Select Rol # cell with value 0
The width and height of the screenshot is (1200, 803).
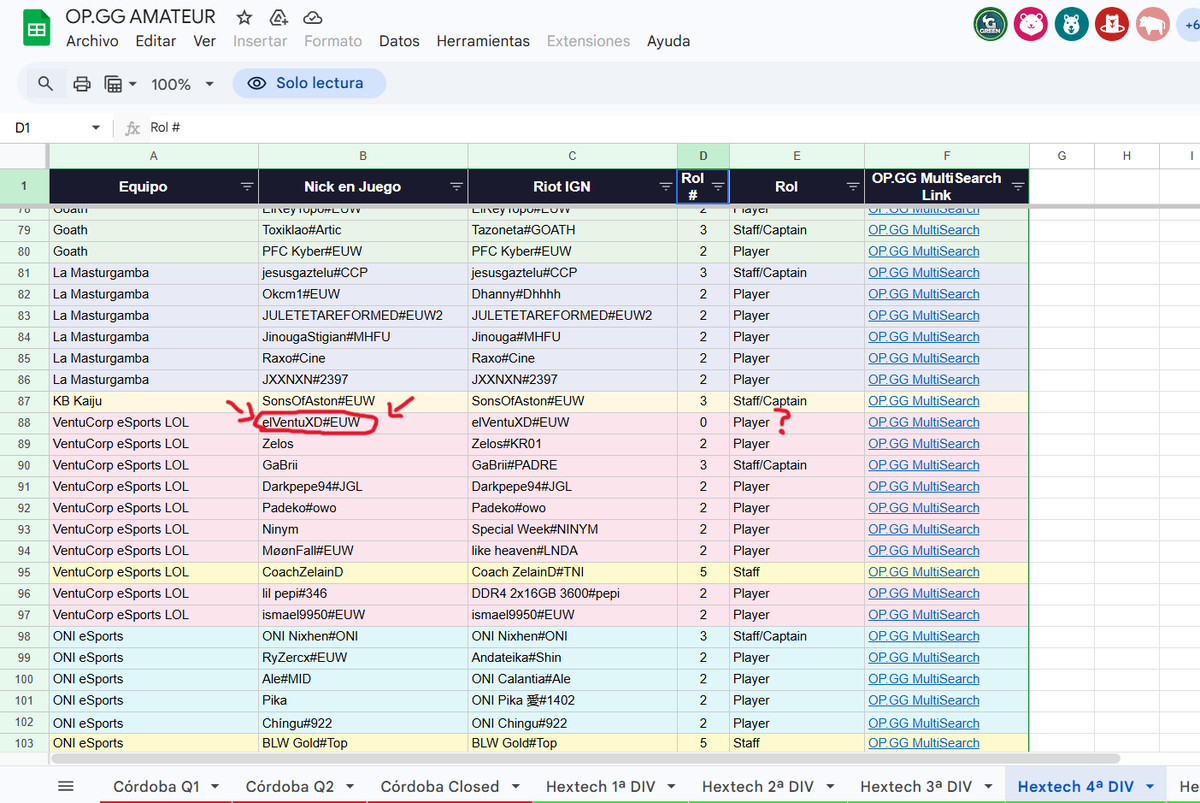point(703,422)
